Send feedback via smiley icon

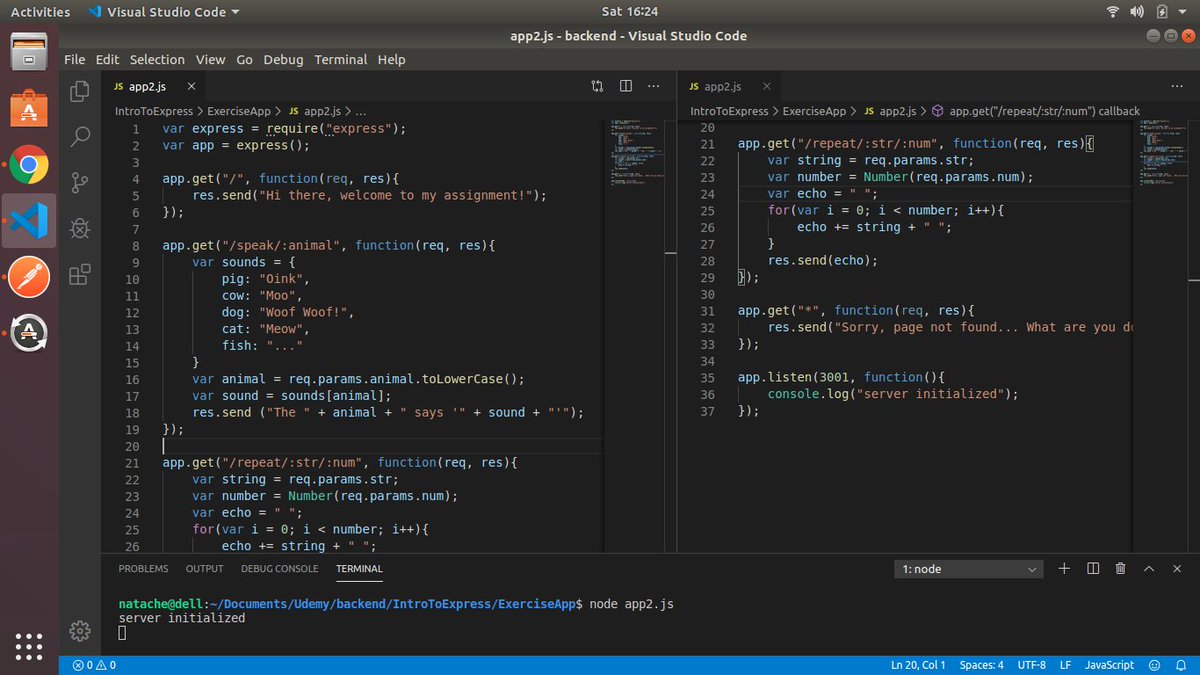[1155, 665]
